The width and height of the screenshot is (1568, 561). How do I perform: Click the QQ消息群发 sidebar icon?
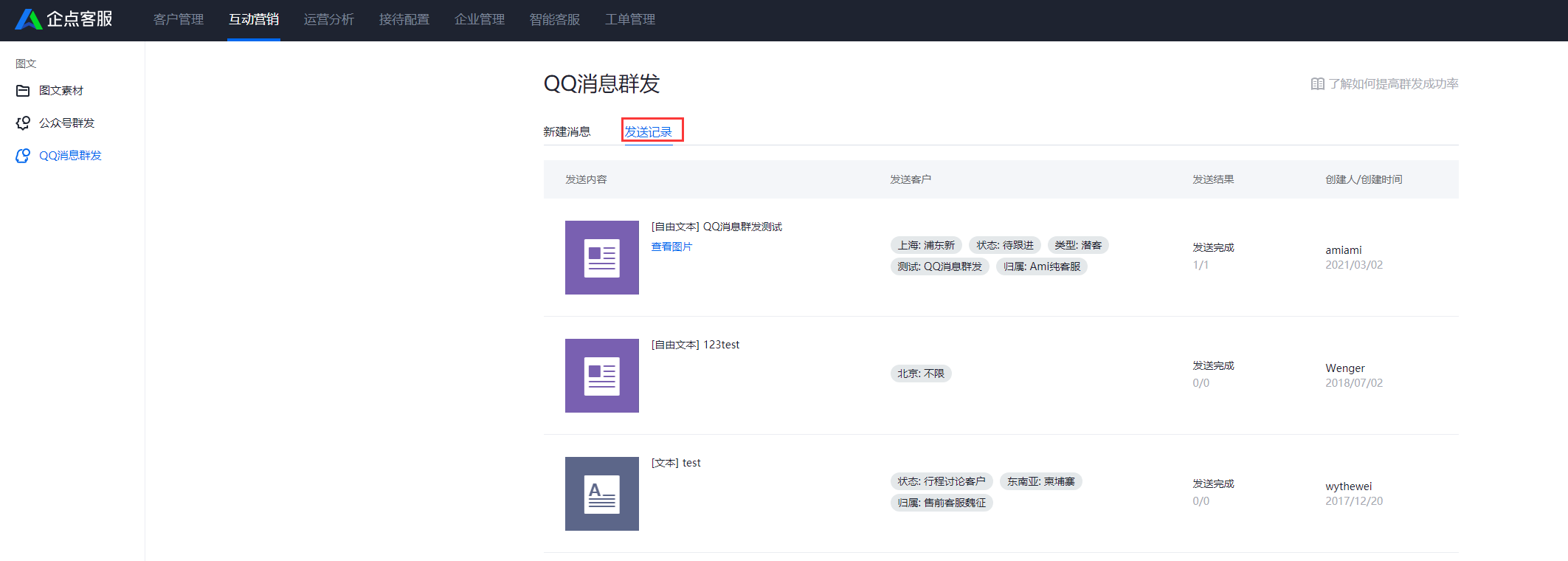[x=23, y=156]
